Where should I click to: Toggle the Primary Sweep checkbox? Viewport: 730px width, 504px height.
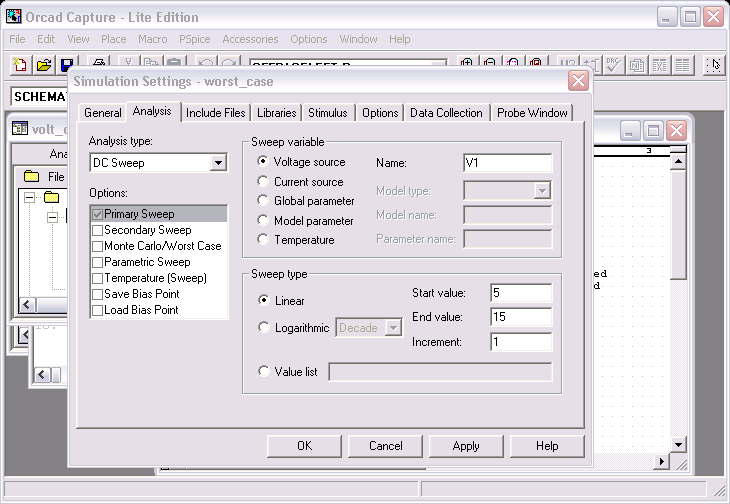(97, 214)
